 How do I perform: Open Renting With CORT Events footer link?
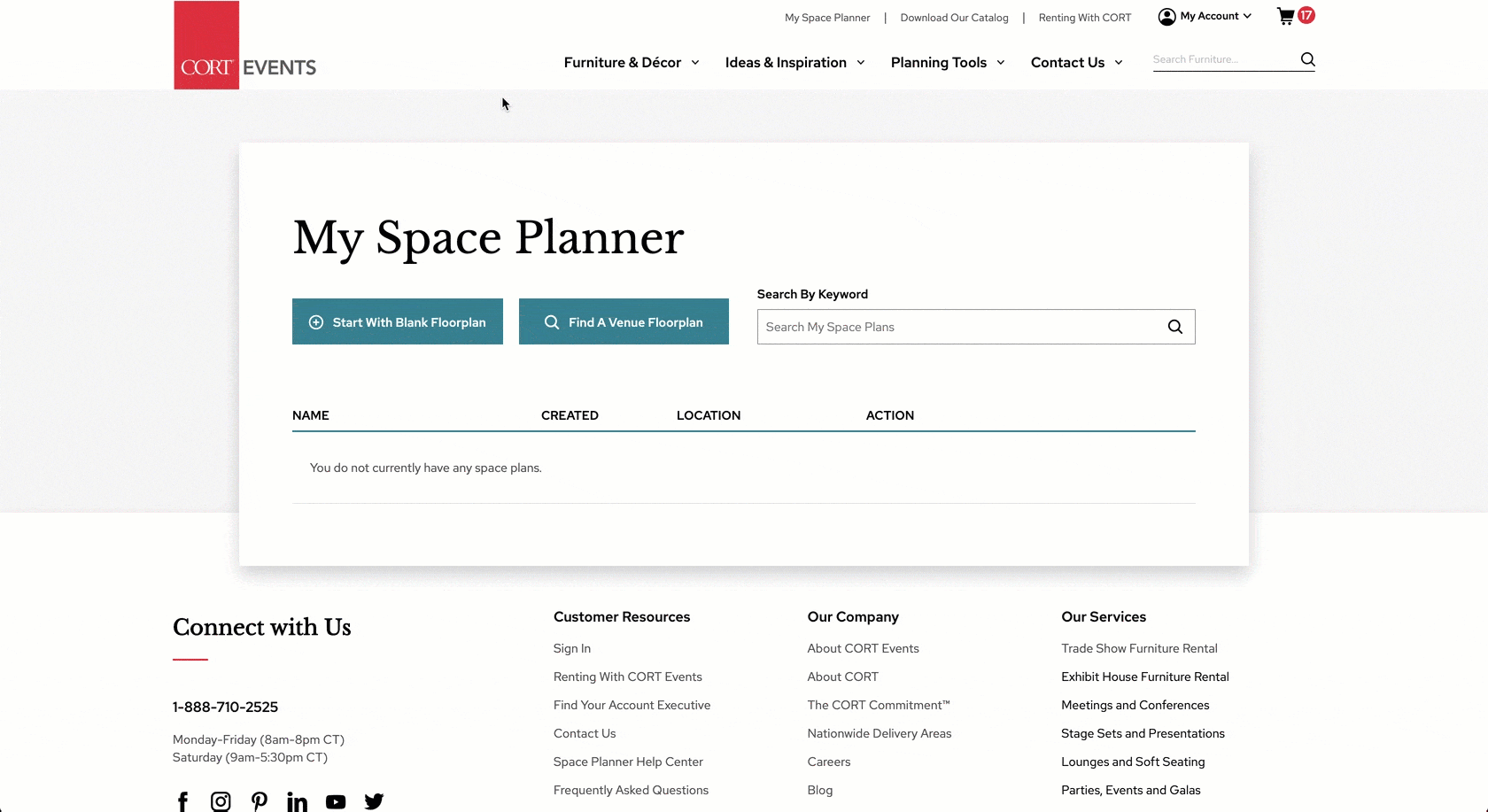(x=628, y=677)
